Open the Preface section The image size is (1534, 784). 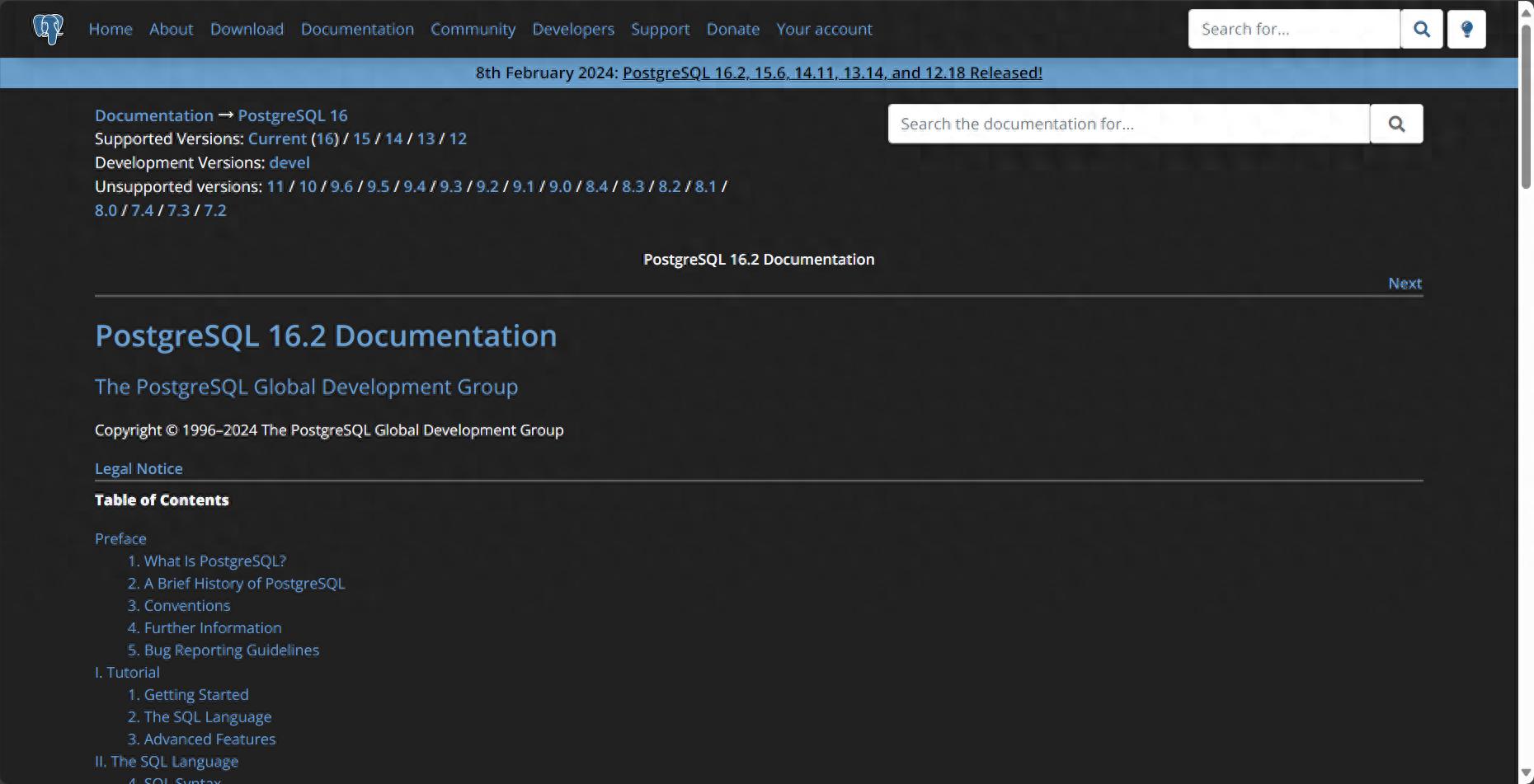point(120,538)
